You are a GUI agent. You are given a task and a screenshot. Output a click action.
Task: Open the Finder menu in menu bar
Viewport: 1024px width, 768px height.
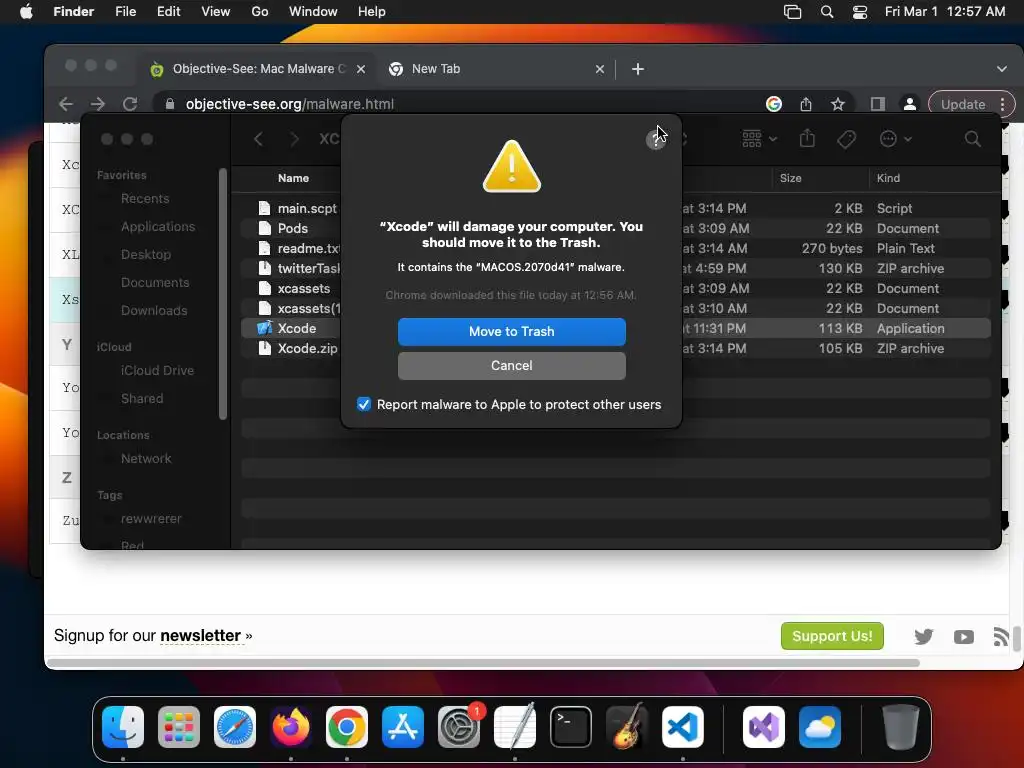pos(73,12)
